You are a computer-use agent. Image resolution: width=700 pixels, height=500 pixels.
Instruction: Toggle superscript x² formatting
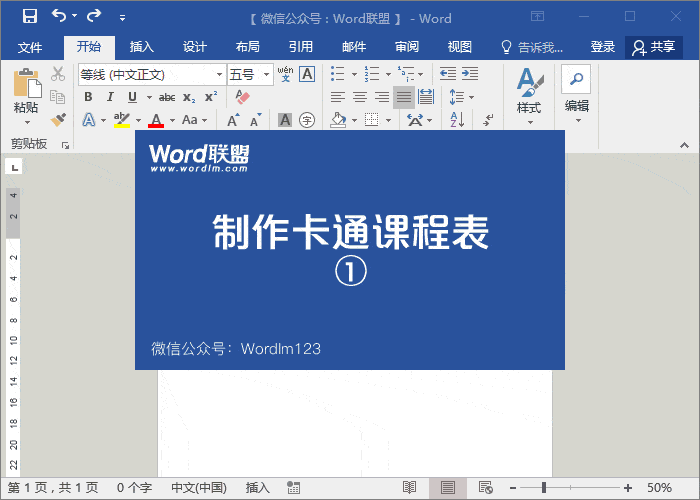click(211, 97)
